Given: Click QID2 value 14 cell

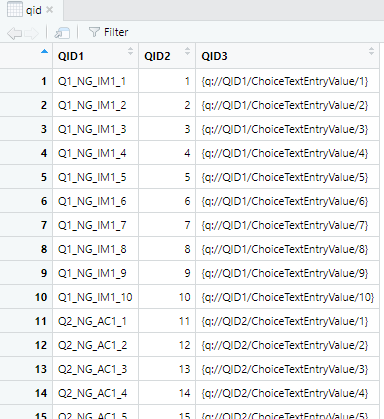Looking at the screenshot, I should point(167,393).
